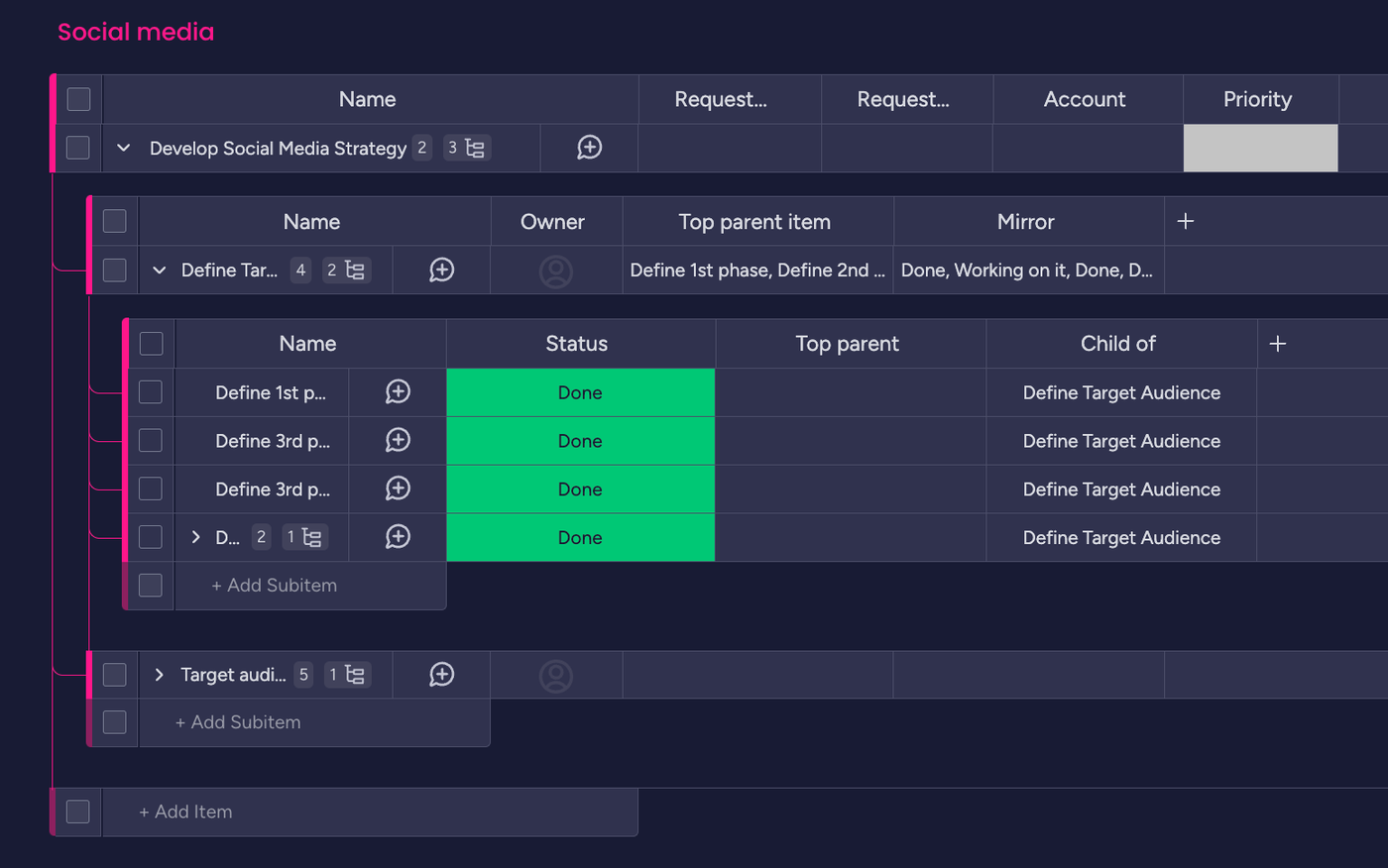1388x868 pixels.
Task: Collapse Develop Social Media Strategy row
Action: click(124, 148)
